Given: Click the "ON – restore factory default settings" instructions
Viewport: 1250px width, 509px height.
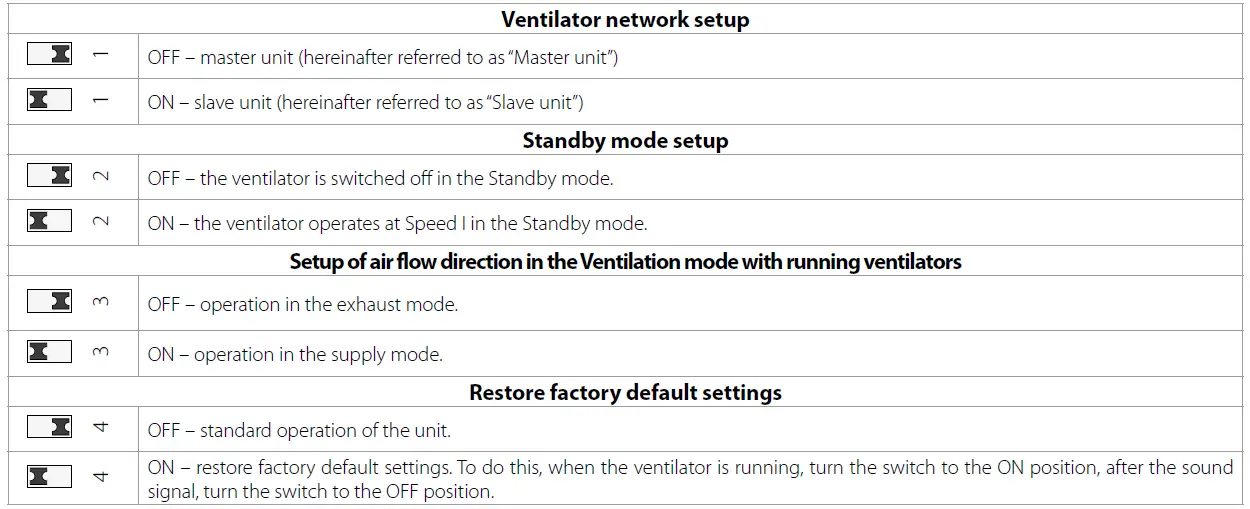Looking at the screenshot, I should point(690,479).
